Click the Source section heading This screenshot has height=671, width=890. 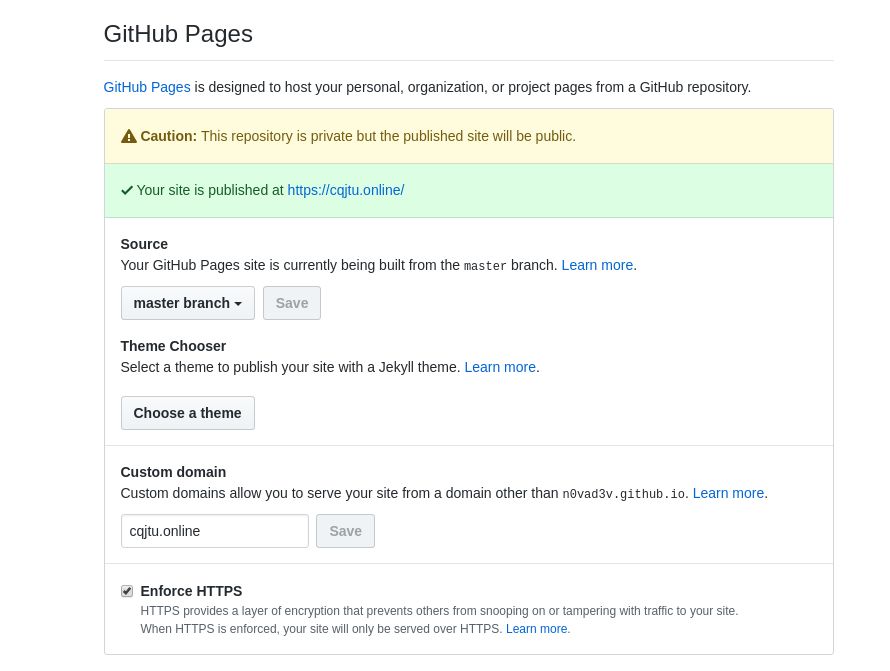coord(144,244)
